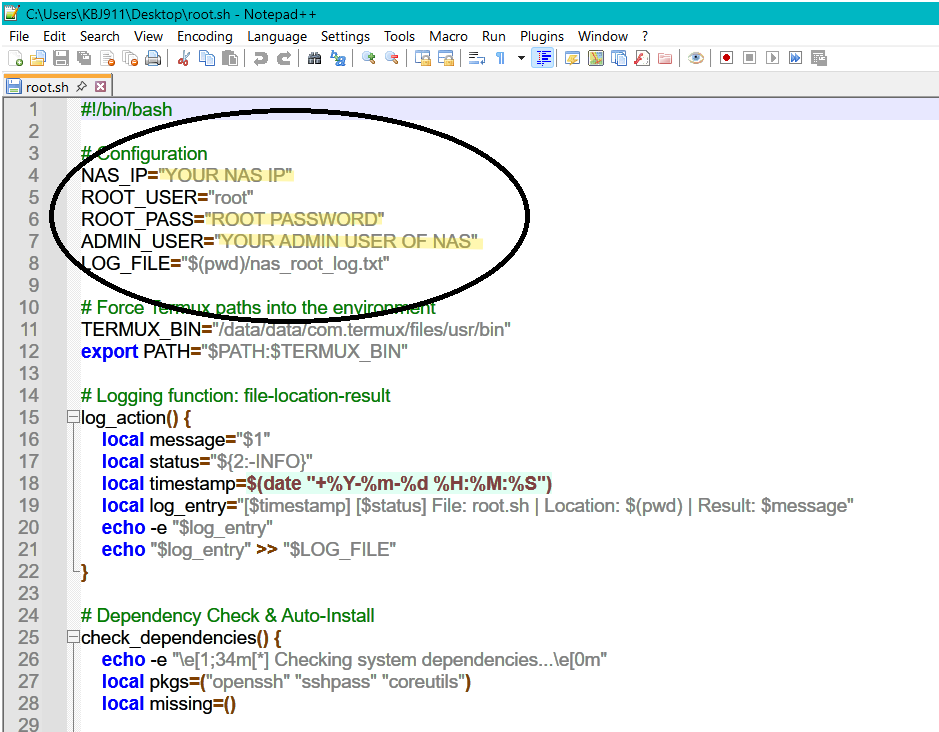This screenshot has width=939, height=732.
Task: Toggle word wrap in toolbar
Action: pos(477,59)
